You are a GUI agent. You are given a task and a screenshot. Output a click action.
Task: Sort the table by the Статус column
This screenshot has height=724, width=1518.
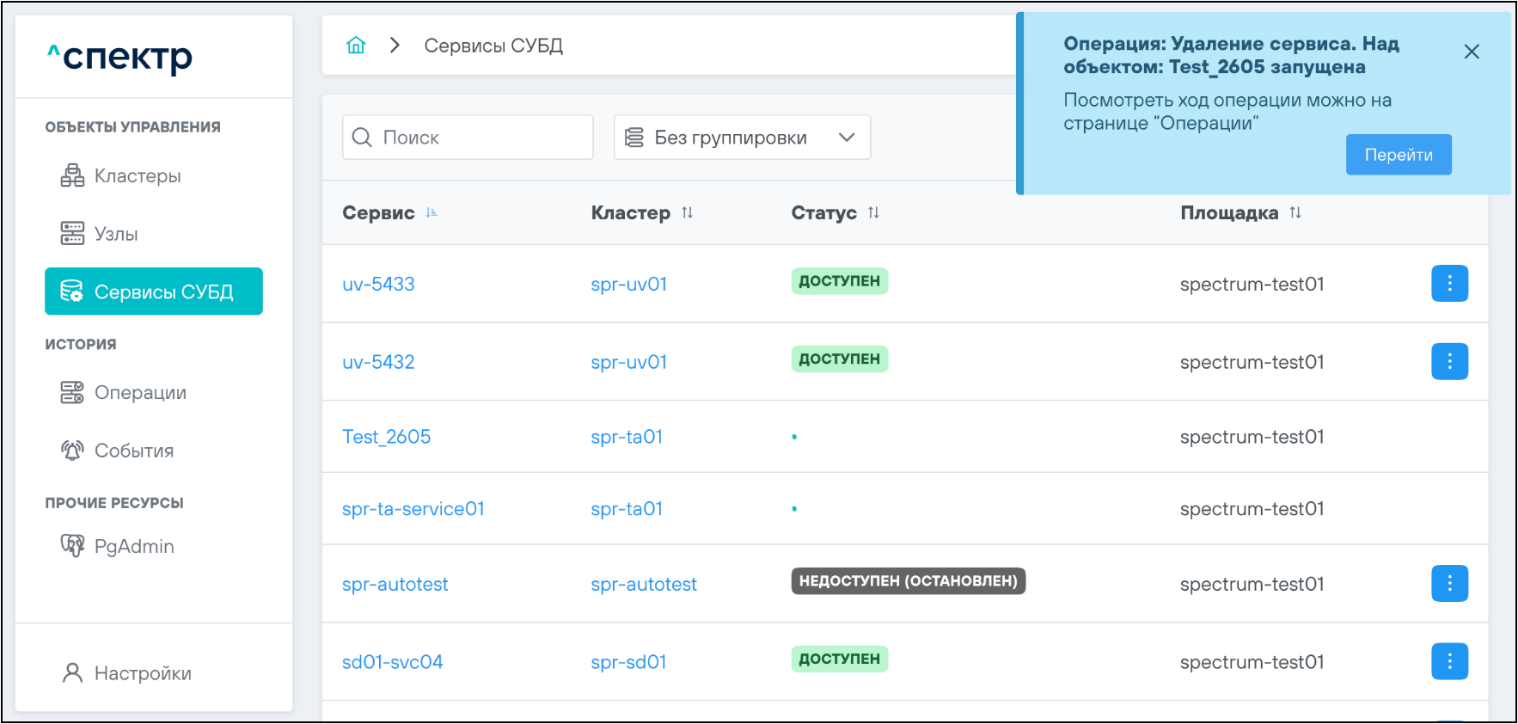(873, 213)
